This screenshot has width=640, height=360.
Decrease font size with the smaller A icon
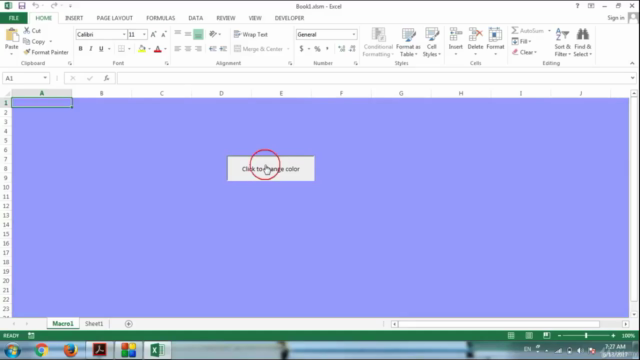pyautogui.click(x=164, y=35)
